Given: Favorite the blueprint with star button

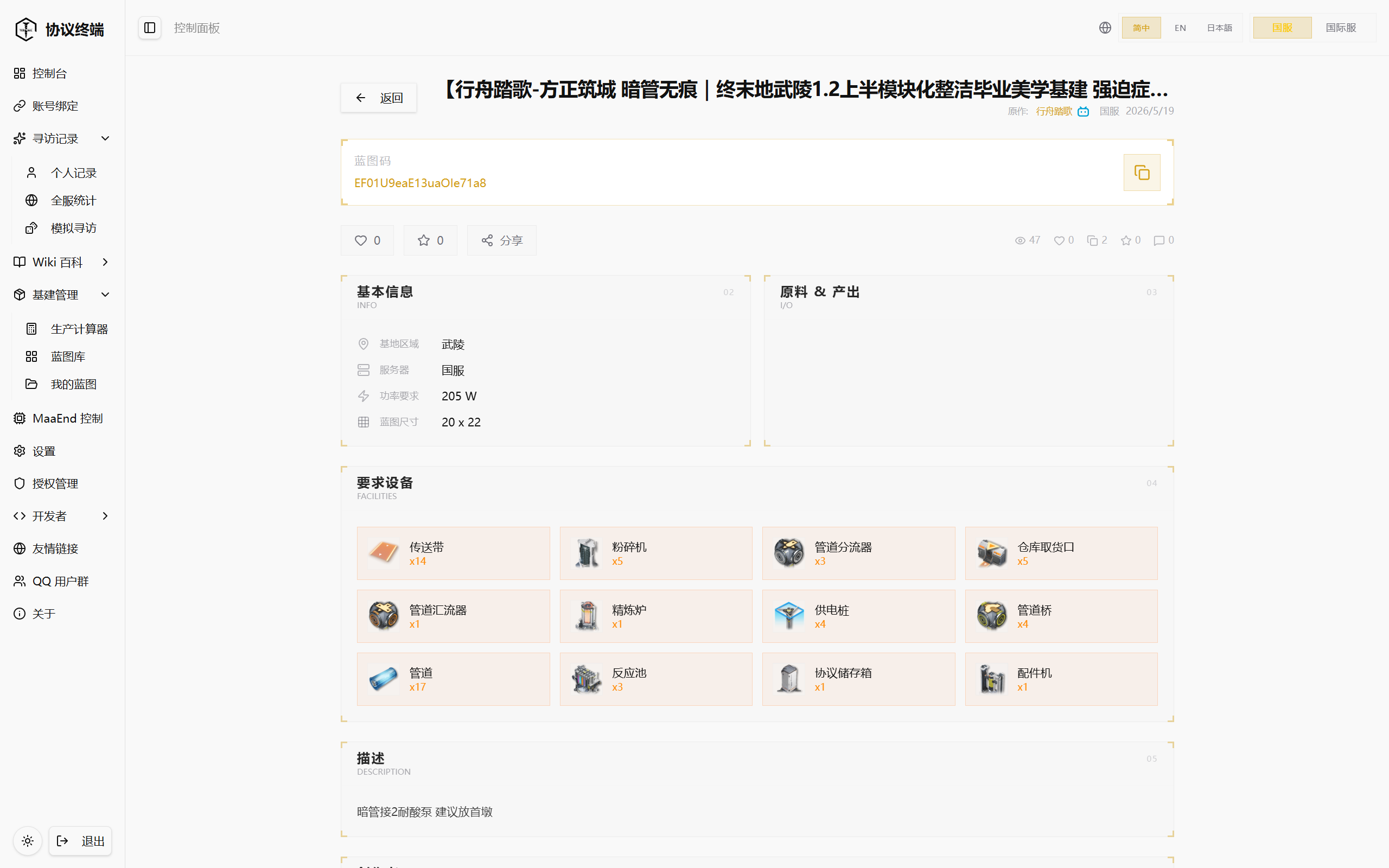Looking at the screenshot, I should [430, 240].
